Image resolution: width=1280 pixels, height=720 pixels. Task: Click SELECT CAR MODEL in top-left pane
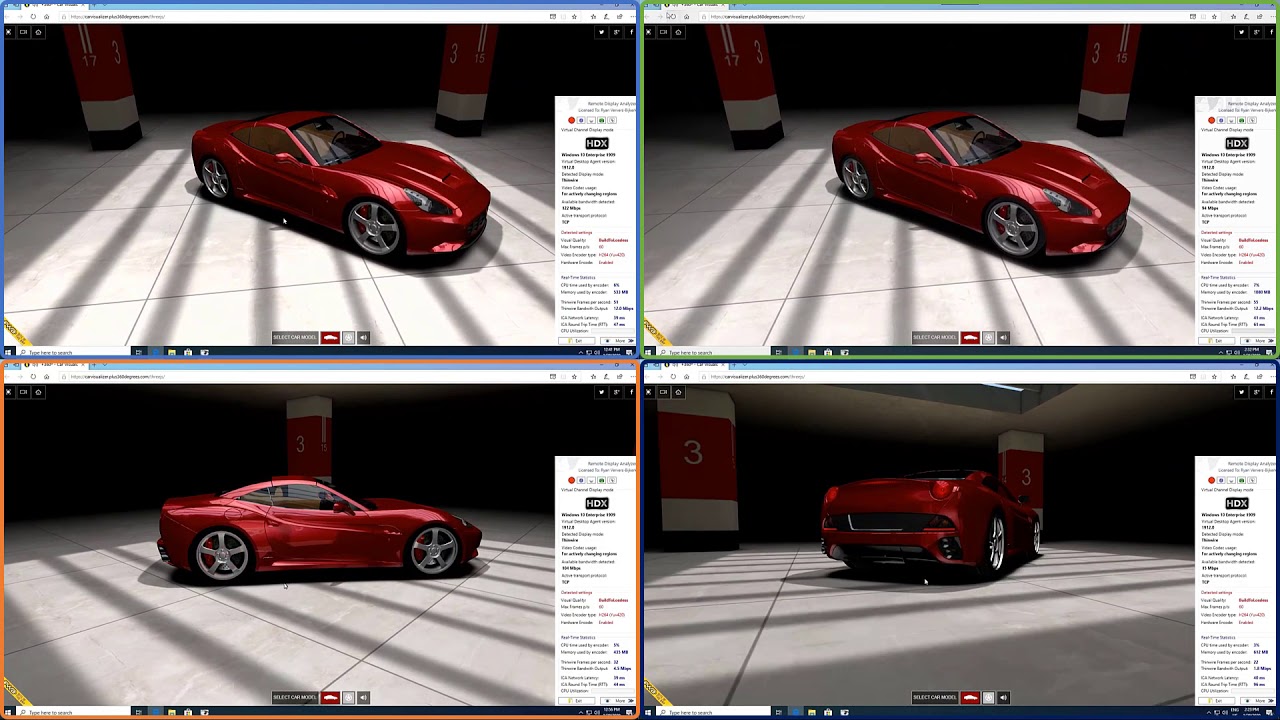click(295, 337)
